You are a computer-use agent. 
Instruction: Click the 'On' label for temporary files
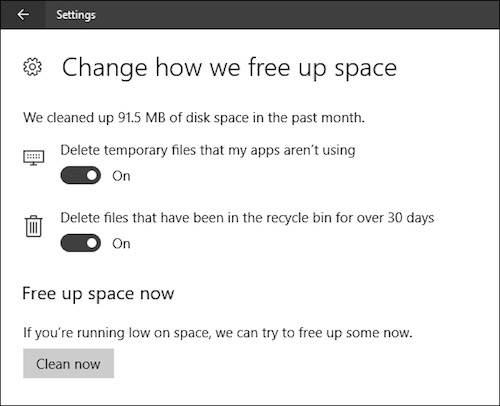pyautogui.click(x=121, y=176)
